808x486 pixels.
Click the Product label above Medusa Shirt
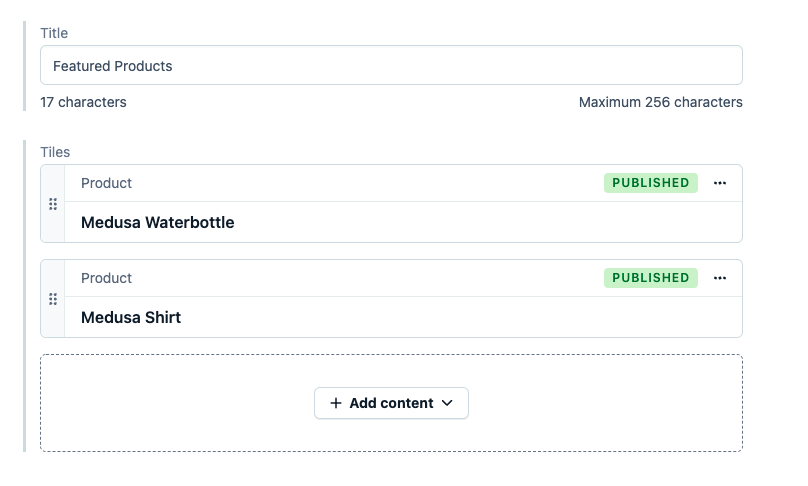(106, 278)
